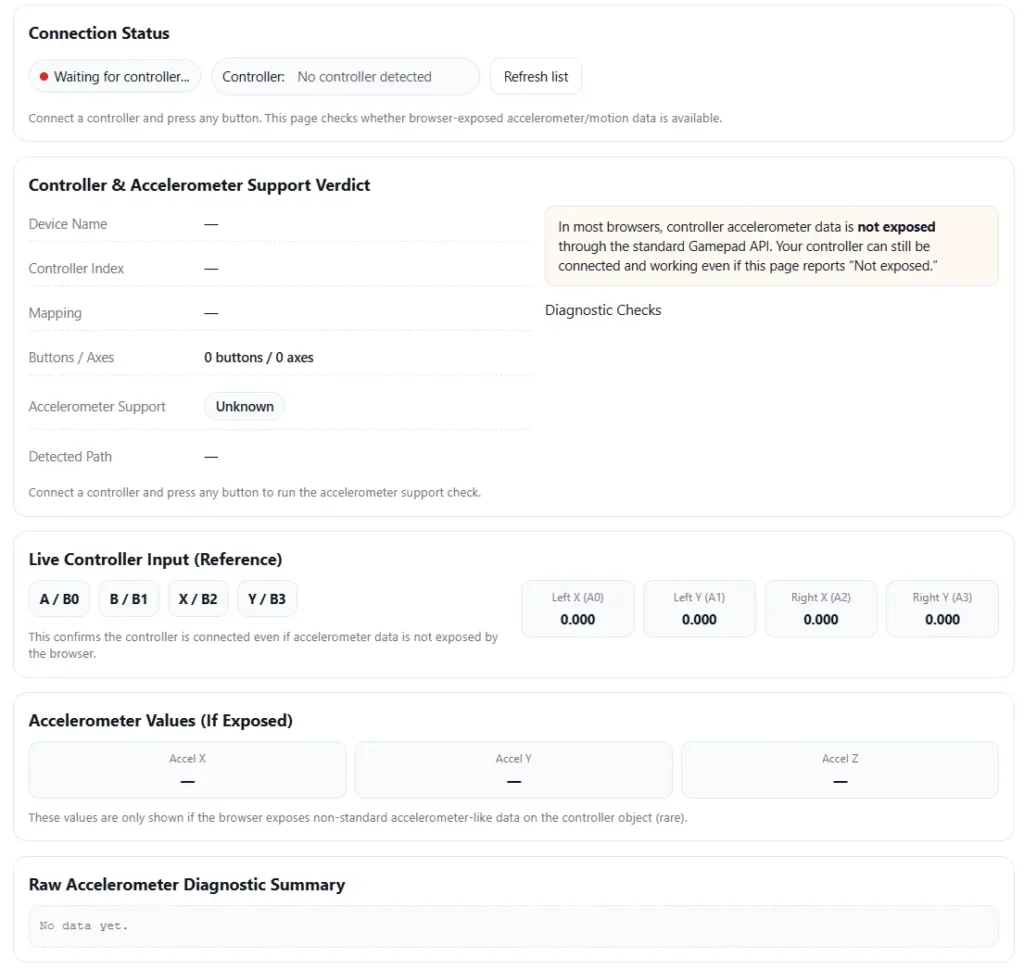The image size is (1024, 970).
Task: Click the Unknown accelerometer support badge
Action: click(x=244, y=407)
